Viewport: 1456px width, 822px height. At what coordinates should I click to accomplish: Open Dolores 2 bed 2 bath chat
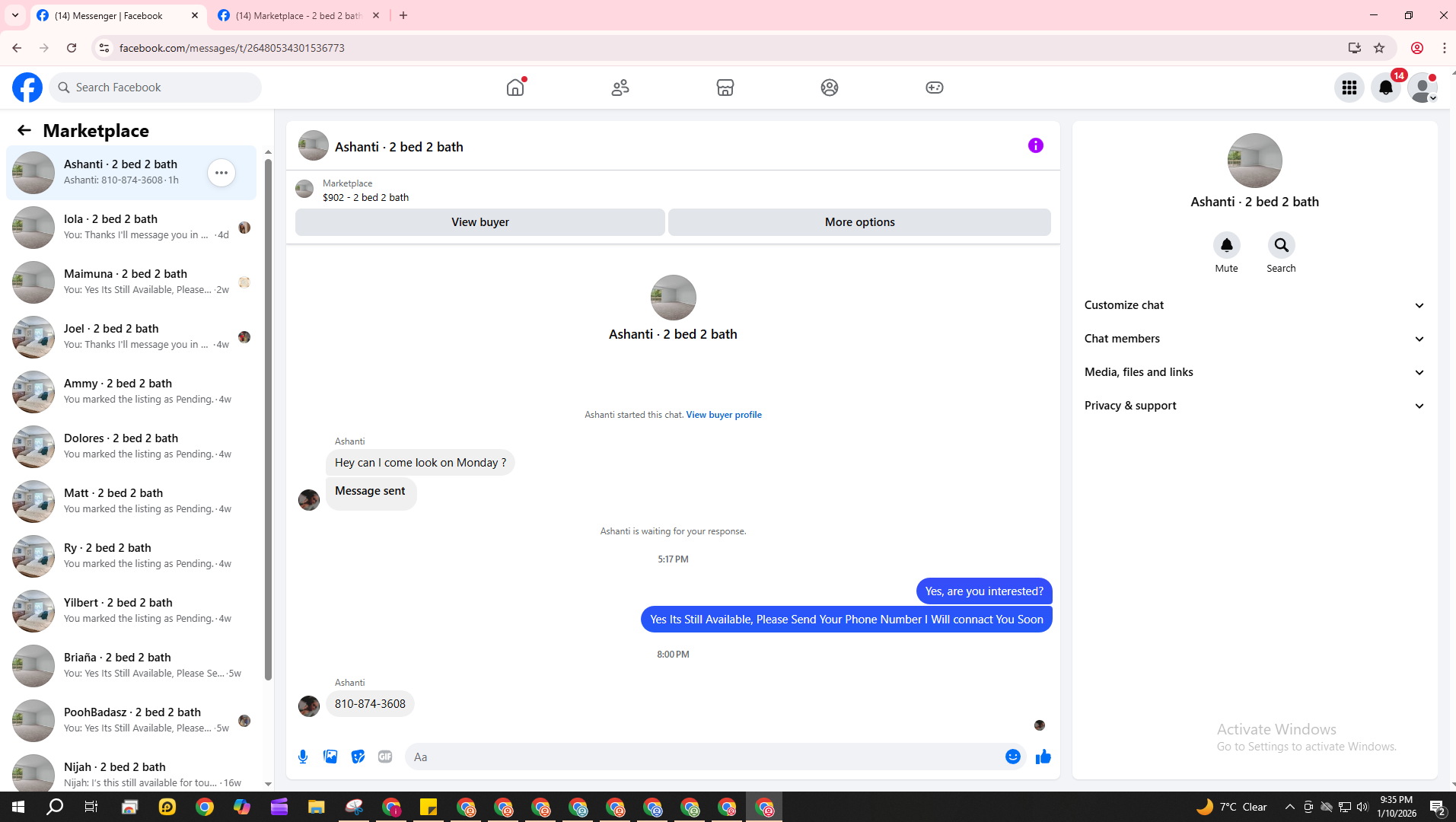[131, 447]
